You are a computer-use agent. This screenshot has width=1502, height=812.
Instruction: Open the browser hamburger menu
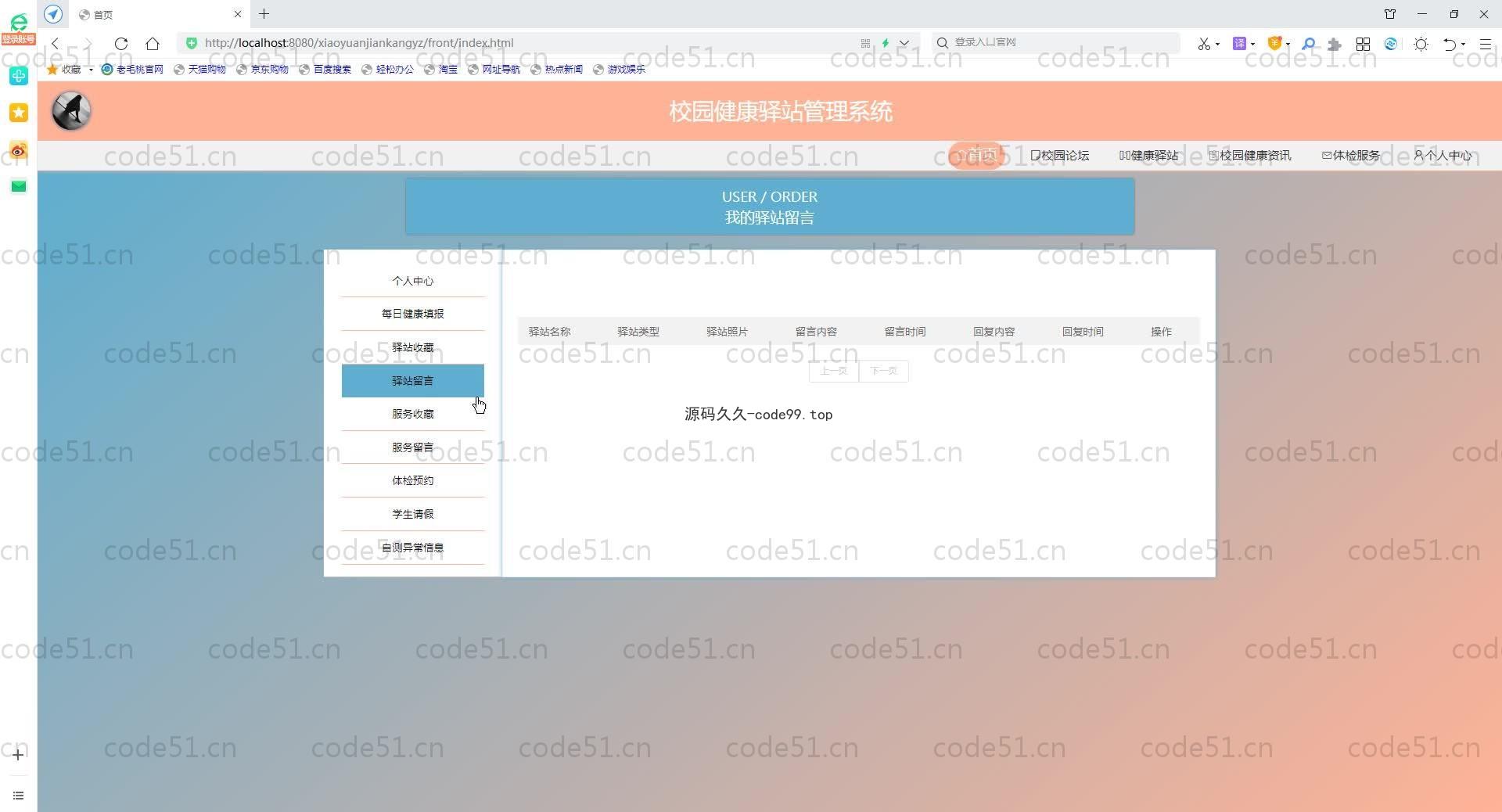(1485, 44)
